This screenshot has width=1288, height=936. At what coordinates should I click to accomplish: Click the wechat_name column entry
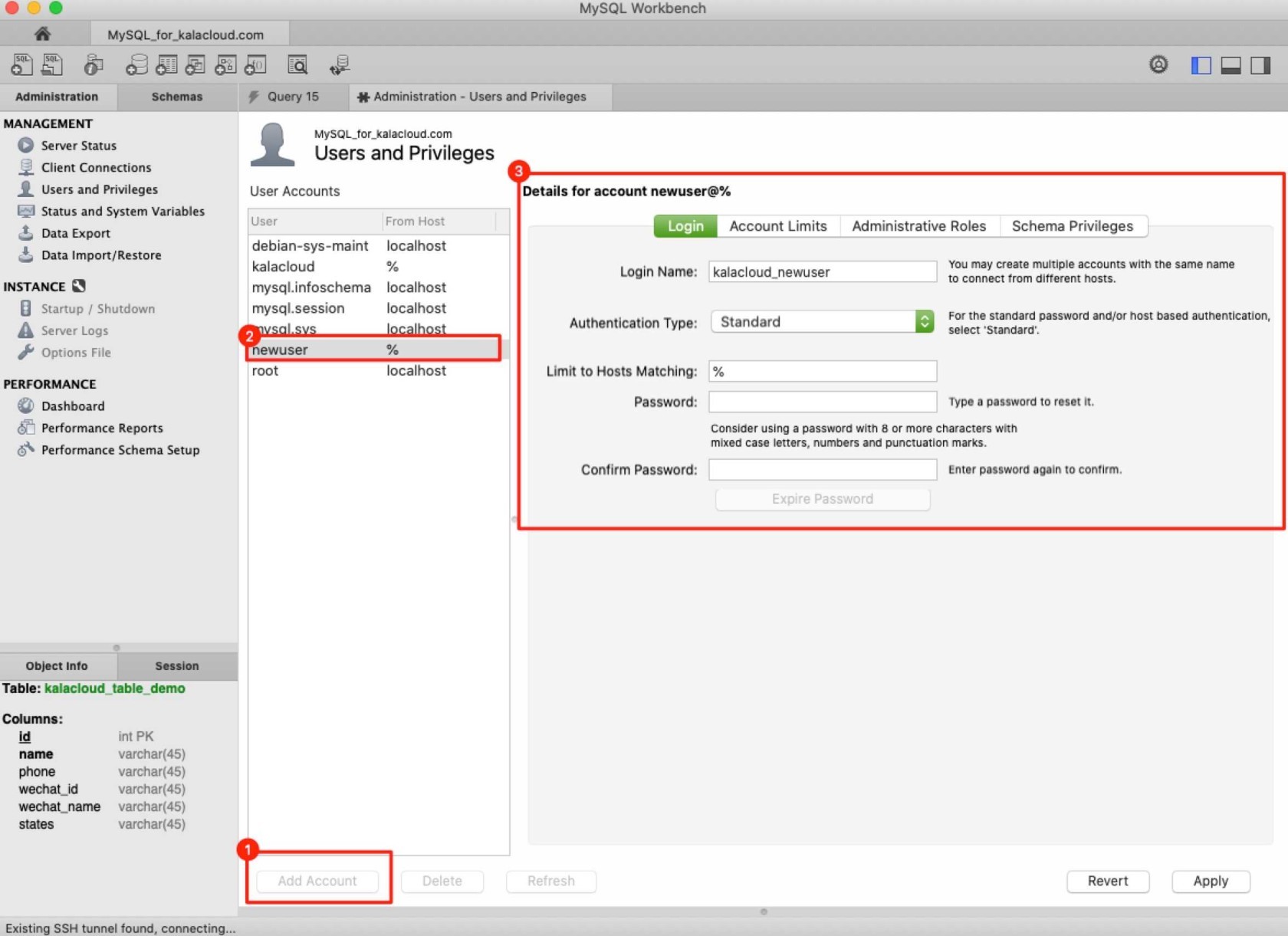coord(60,806)
